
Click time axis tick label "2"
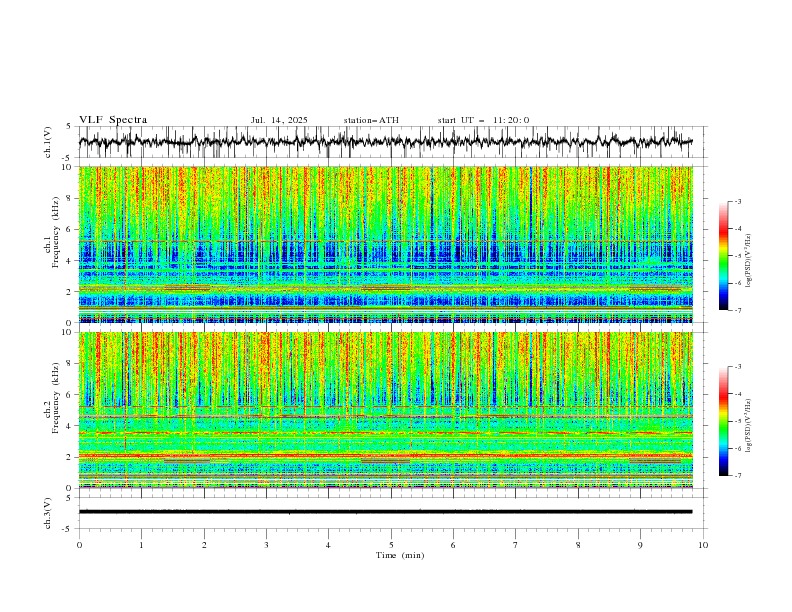(204, 545)
